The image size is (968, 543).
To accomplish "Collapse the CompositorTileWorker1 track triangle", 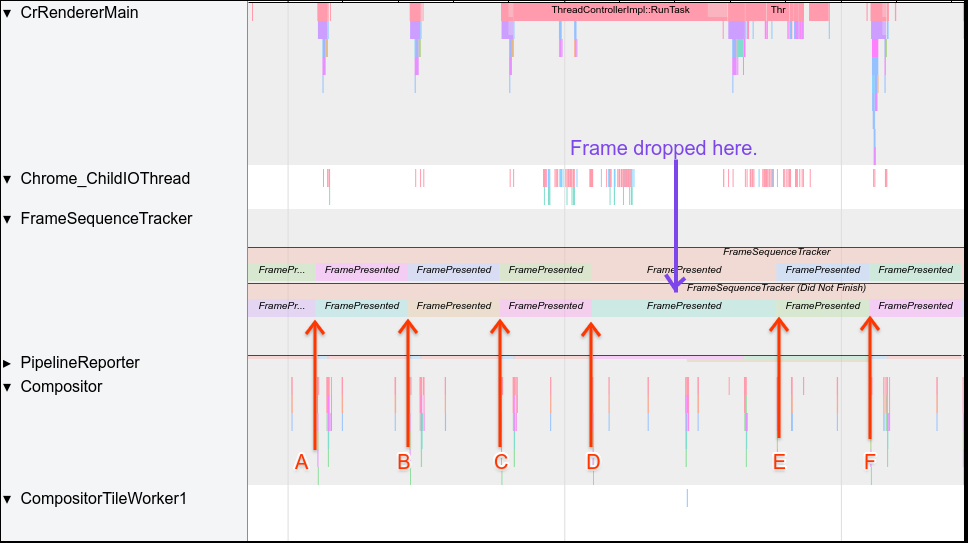I will [x=8, y=499].
